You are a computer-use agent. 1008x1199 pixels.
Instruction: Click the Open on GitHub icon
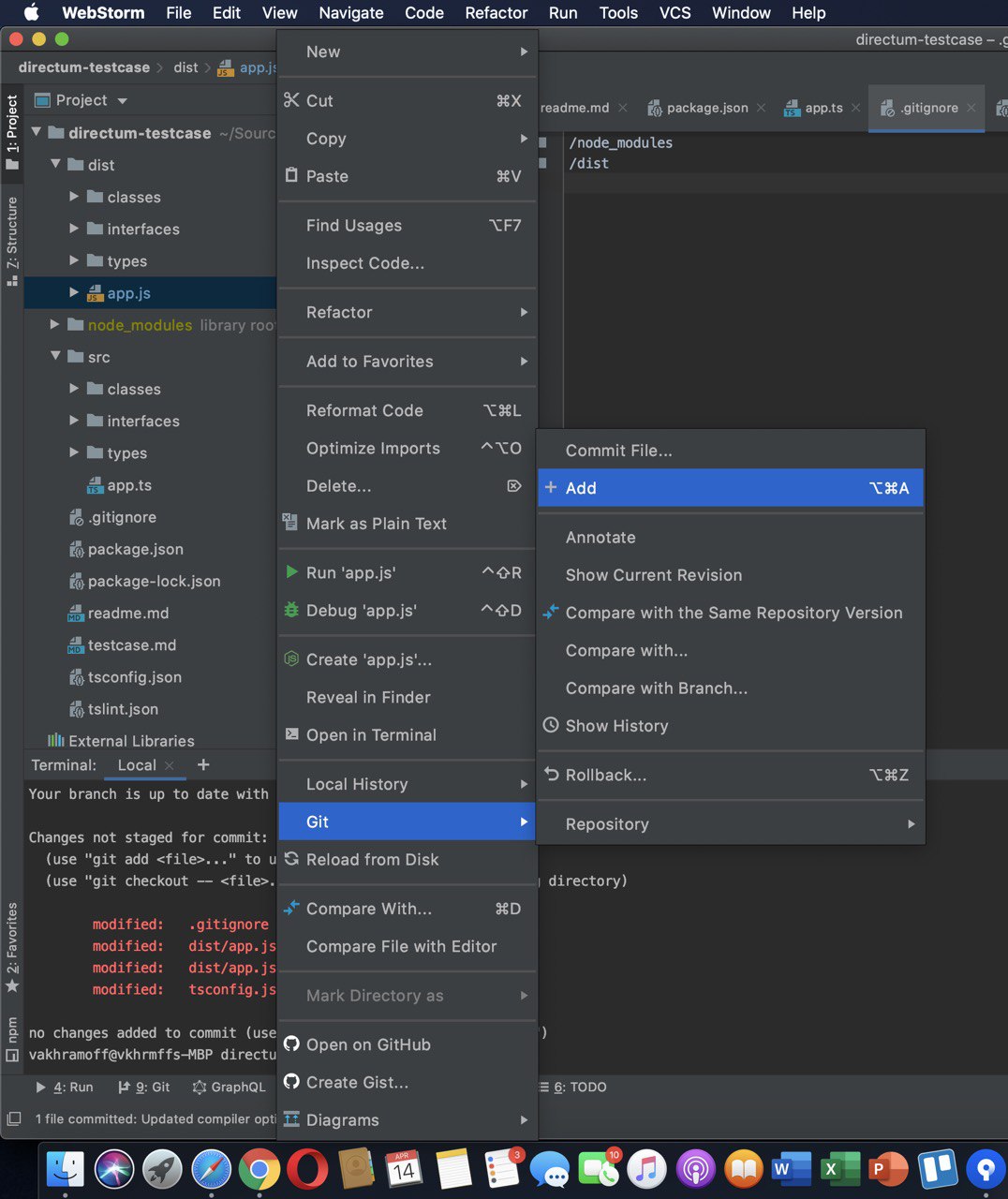tap(291, 1044)
